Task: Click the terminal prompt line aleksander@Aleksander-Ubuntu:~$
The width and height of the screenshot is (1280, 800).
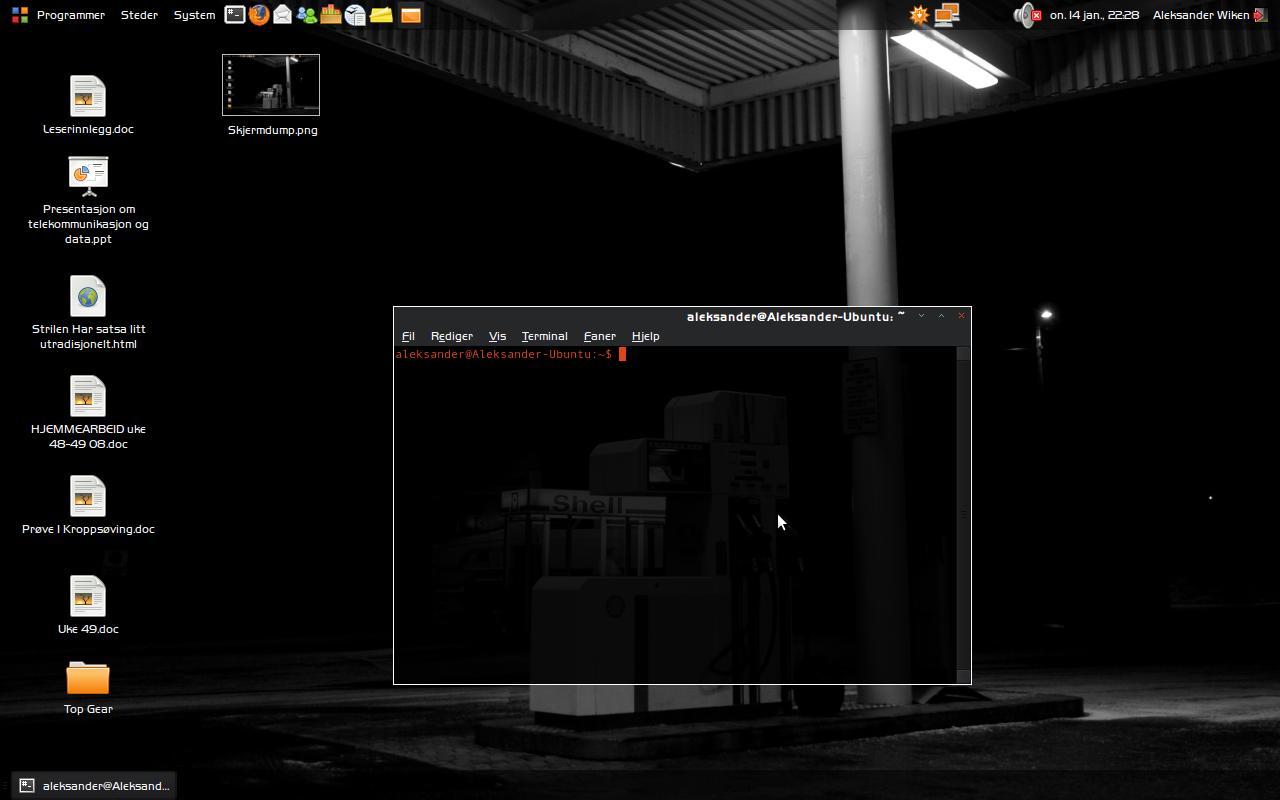Action: click(504, 354)
